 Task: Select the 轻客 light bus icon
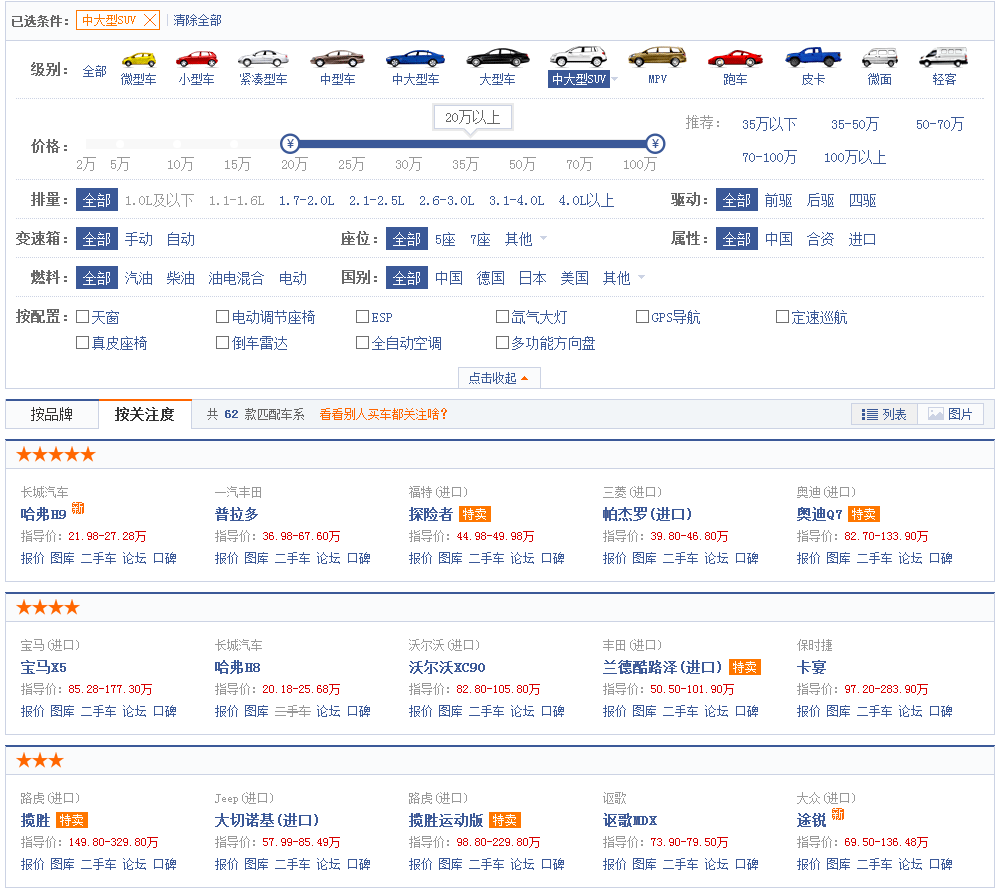[x=944, y=57]
